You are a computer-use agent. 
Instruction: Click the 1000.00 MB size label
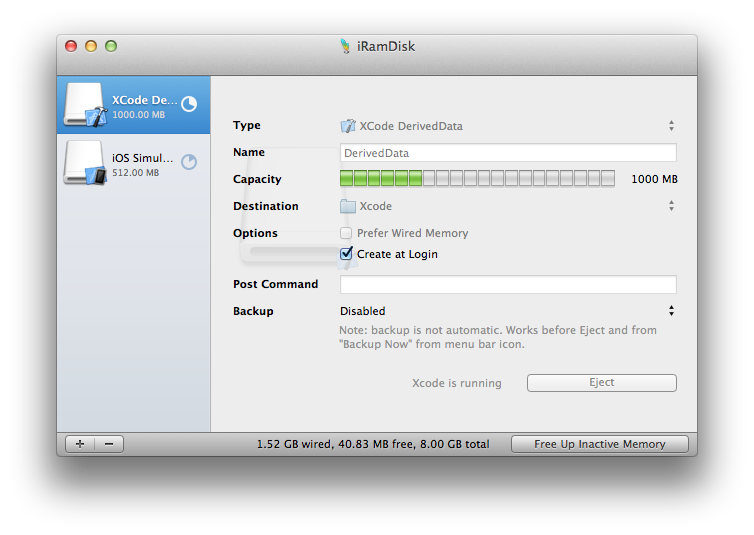[x=138, y=115]
